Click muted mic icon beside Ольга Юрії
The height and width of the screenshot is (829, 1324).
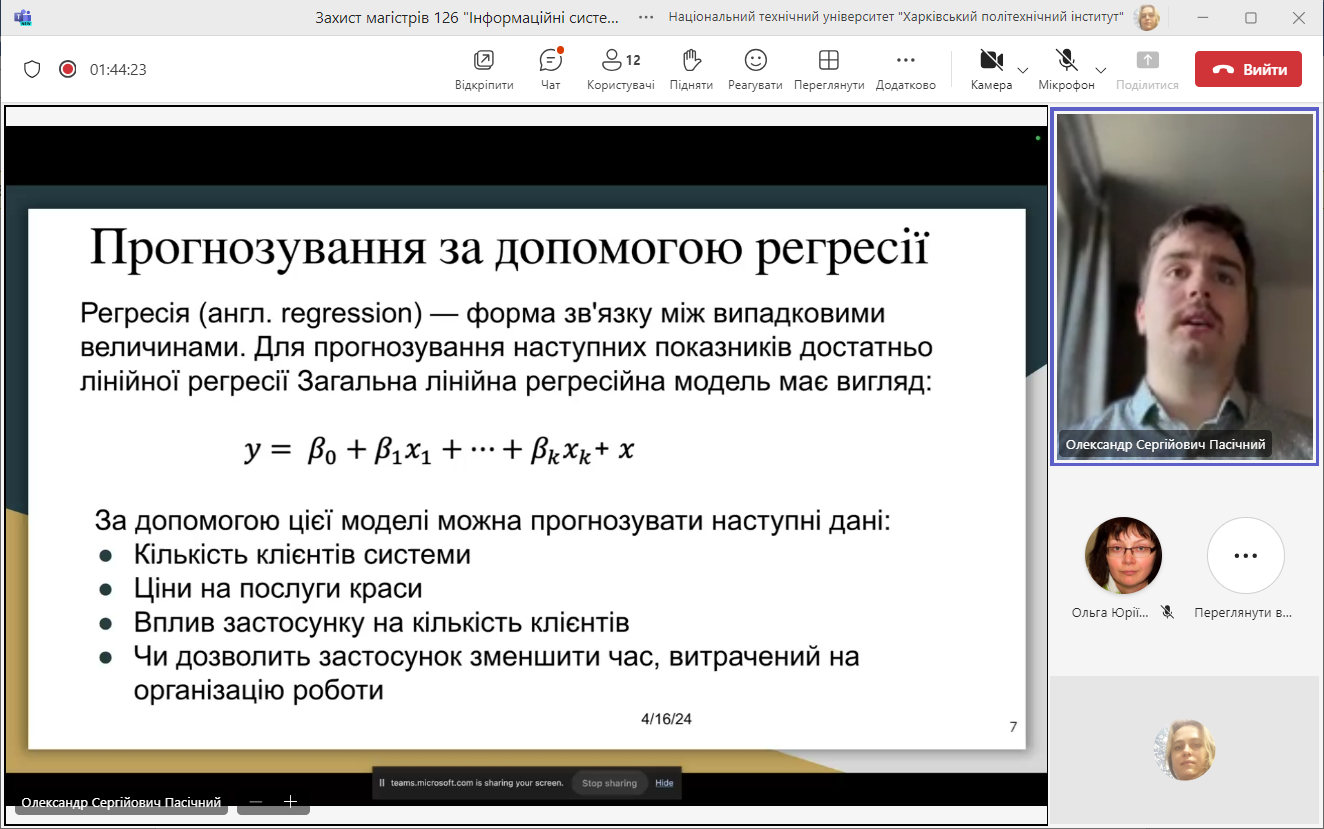tap(1167, 612)
